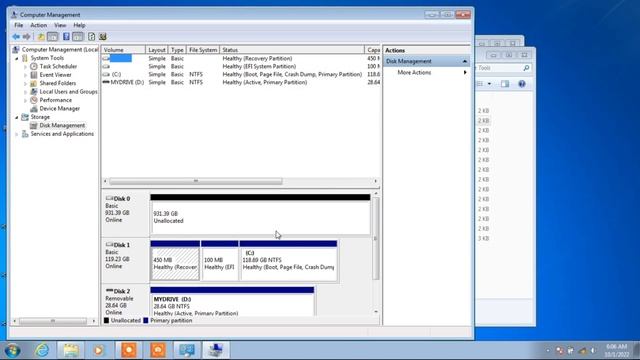Click the search field in the background Explorer window

pyautogui.click(x=502, y=68)
